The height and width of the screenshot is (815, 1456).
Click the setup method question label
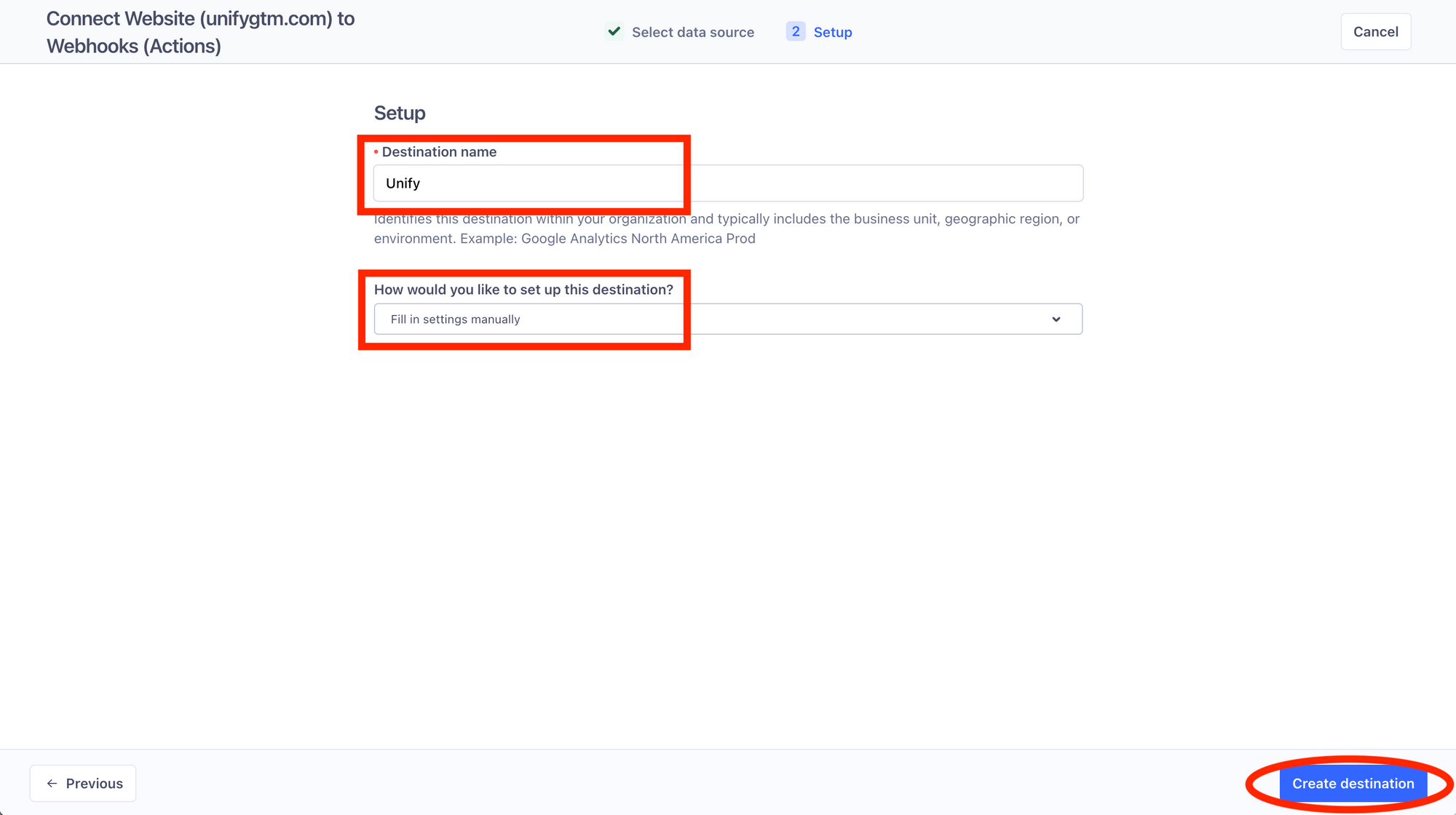click(523, 290)
